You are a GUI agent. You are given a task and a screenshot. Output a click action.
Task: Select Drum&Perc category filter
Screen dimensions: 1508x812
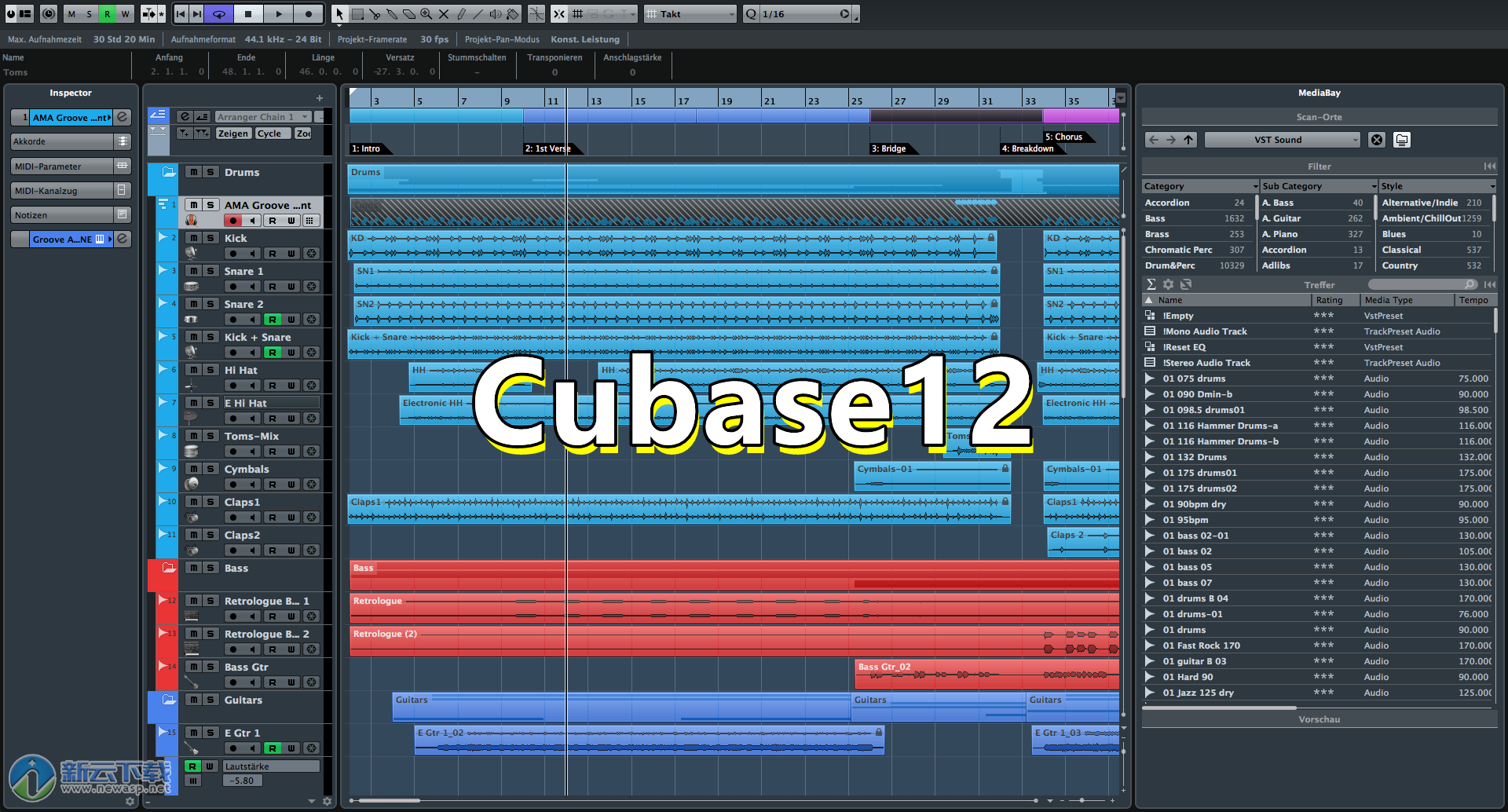coord(1195,265)
